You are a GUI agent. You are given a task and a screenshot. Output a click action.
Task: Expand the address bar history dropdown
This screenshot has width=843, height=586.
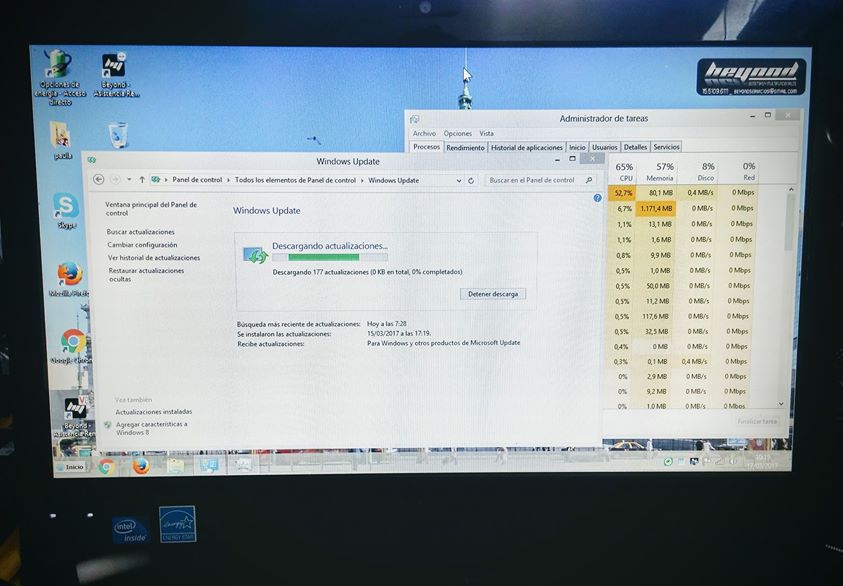[x=459, y=181]
